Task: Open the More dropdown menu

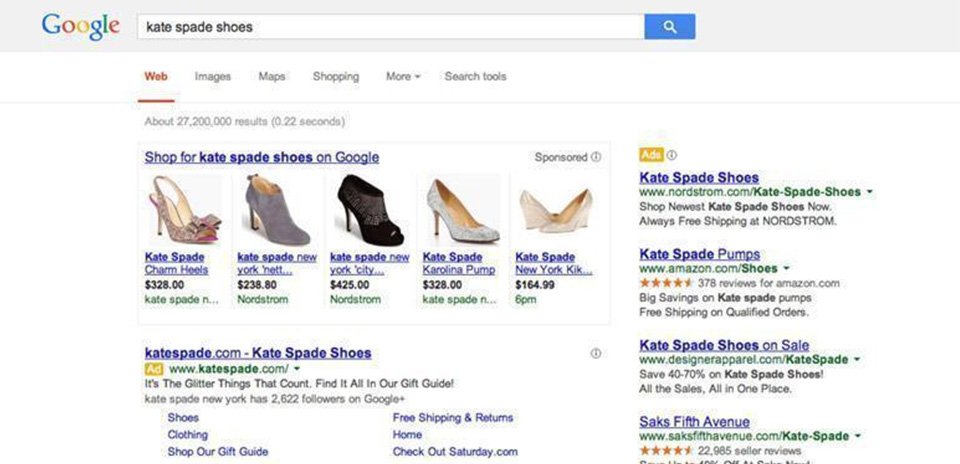Action: (403, 77)
